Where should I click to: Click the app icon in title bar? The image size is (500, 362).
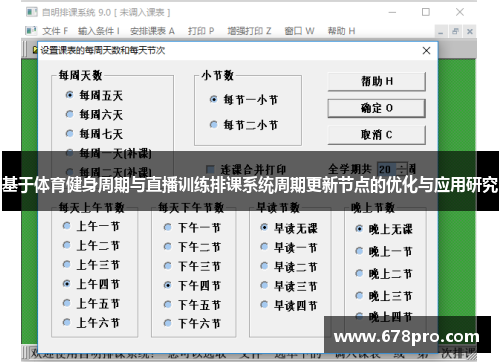click(31, 12)
